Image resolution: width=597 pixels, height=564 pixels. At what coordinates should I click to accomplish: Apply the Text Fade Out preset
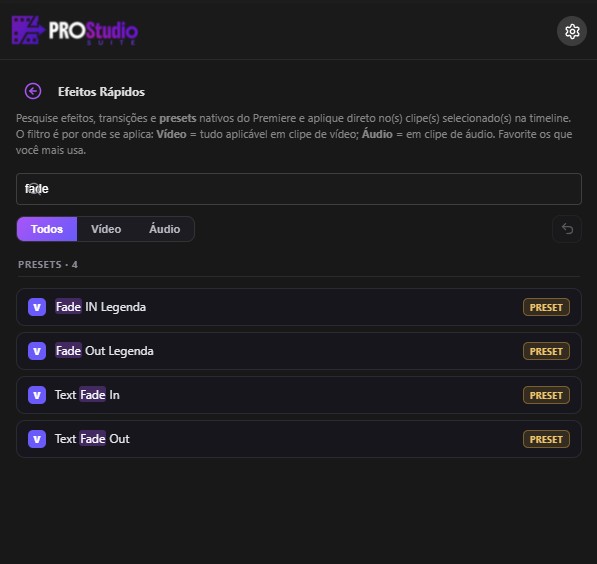(299, 439)
